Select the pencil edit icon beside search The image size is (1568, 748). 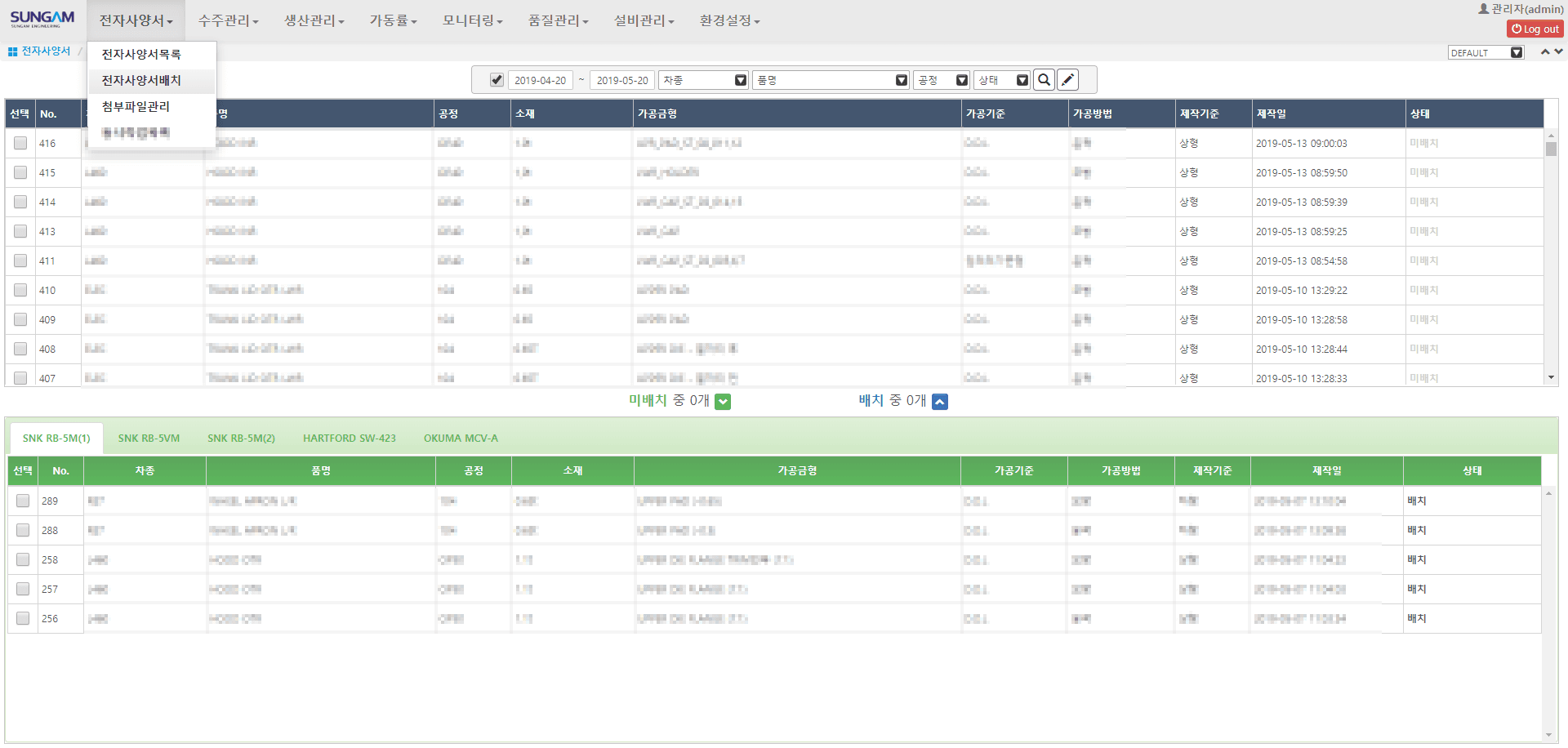[1067, 79]
